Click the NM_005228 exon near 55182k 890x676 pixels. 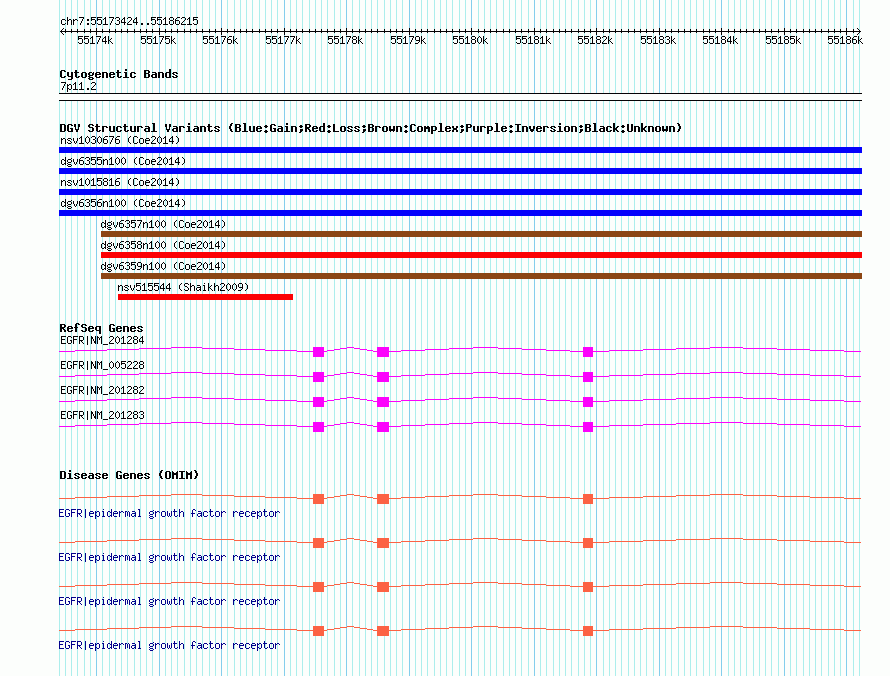(588, 377)
